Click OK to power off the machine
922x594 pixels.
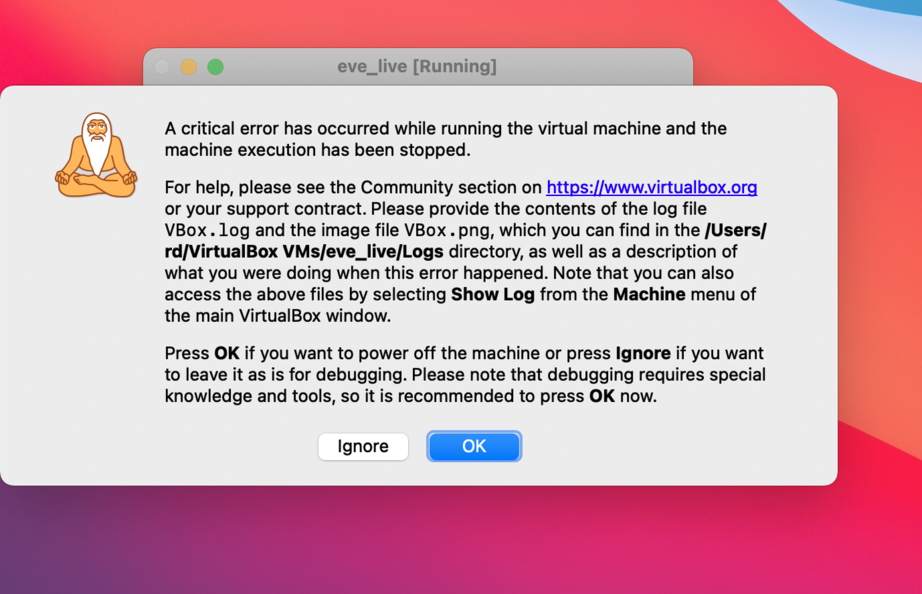(x=474, y=446)
